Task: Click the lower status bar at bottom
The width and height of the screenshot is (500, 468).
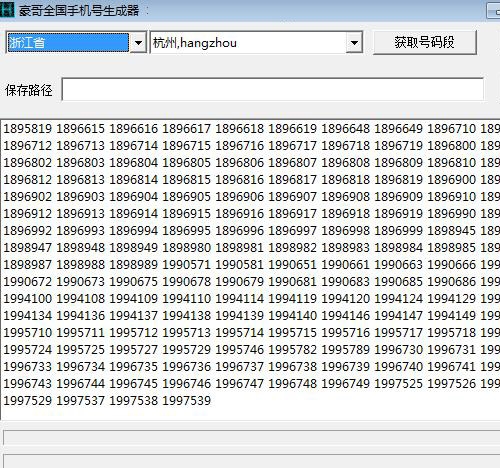Action: click(x=252, y=461)
